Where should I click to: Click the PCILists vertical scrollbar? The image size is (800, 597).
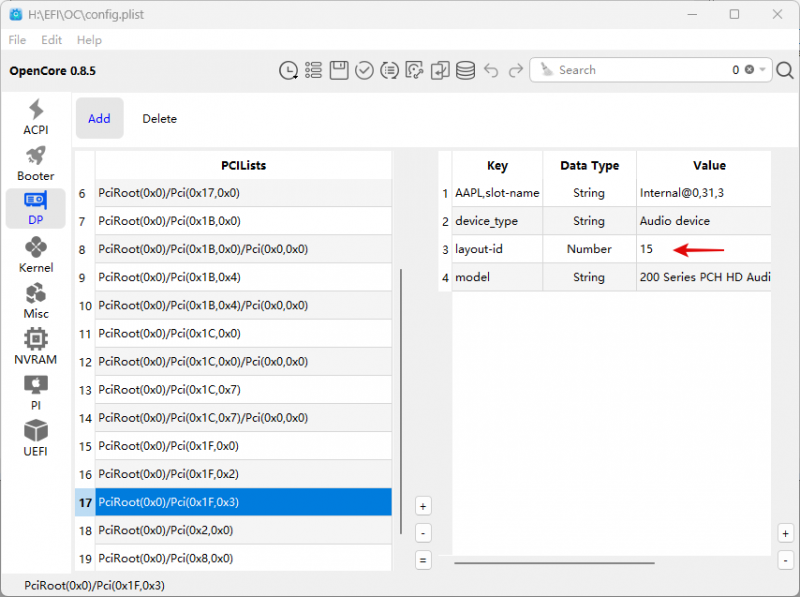tap(401, 400)
